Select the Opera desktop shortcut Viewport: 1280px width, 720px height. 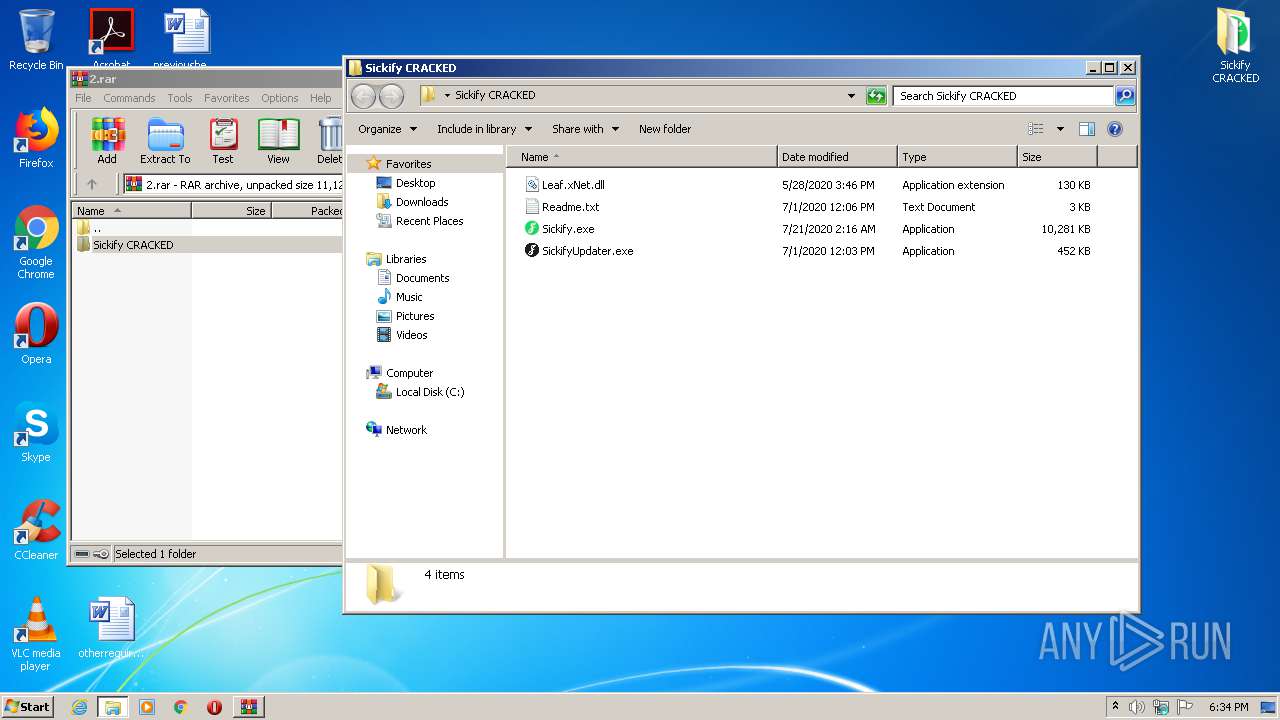click(36, 334)
